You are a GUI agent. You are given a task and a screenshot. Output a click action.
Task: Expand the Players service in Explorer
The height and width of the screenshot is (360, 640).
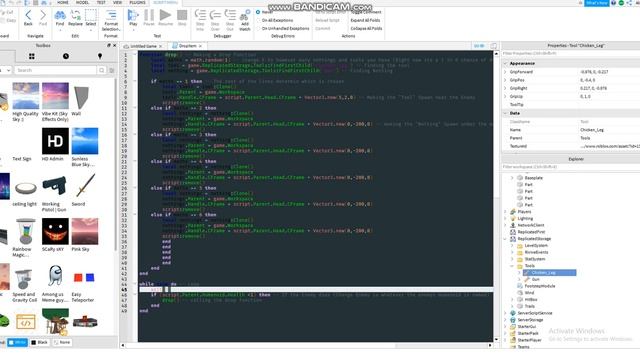click(x=505, y=212)
